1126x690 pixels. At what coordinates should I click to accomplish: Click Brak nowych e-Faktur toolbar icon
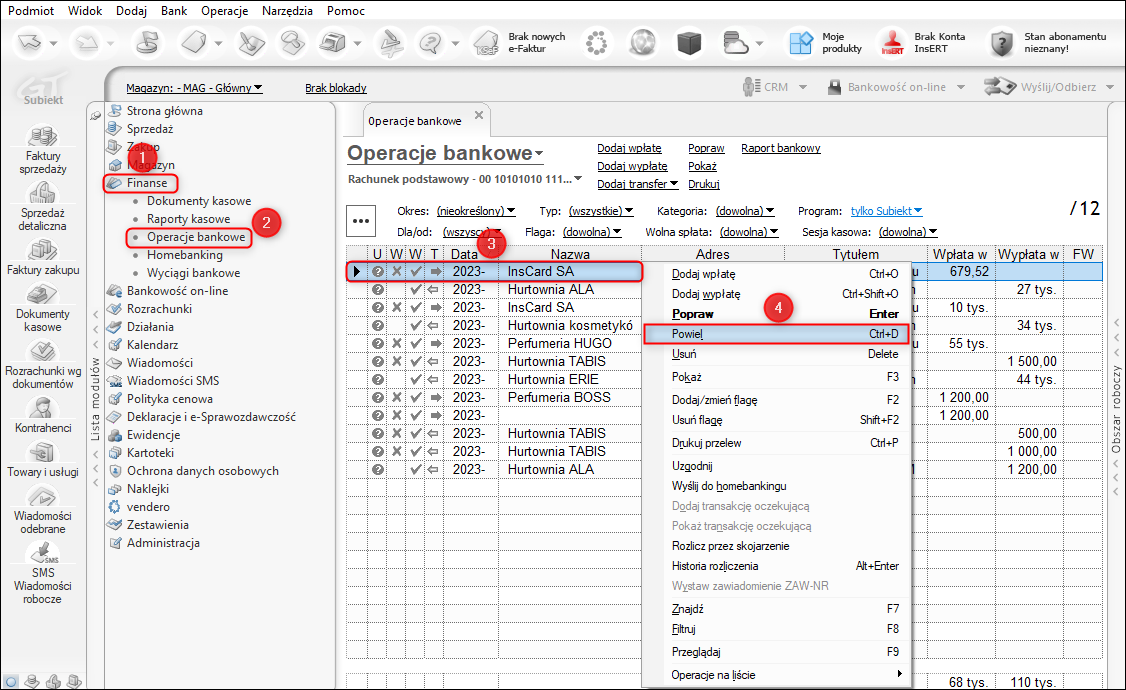tap(487, 43)
